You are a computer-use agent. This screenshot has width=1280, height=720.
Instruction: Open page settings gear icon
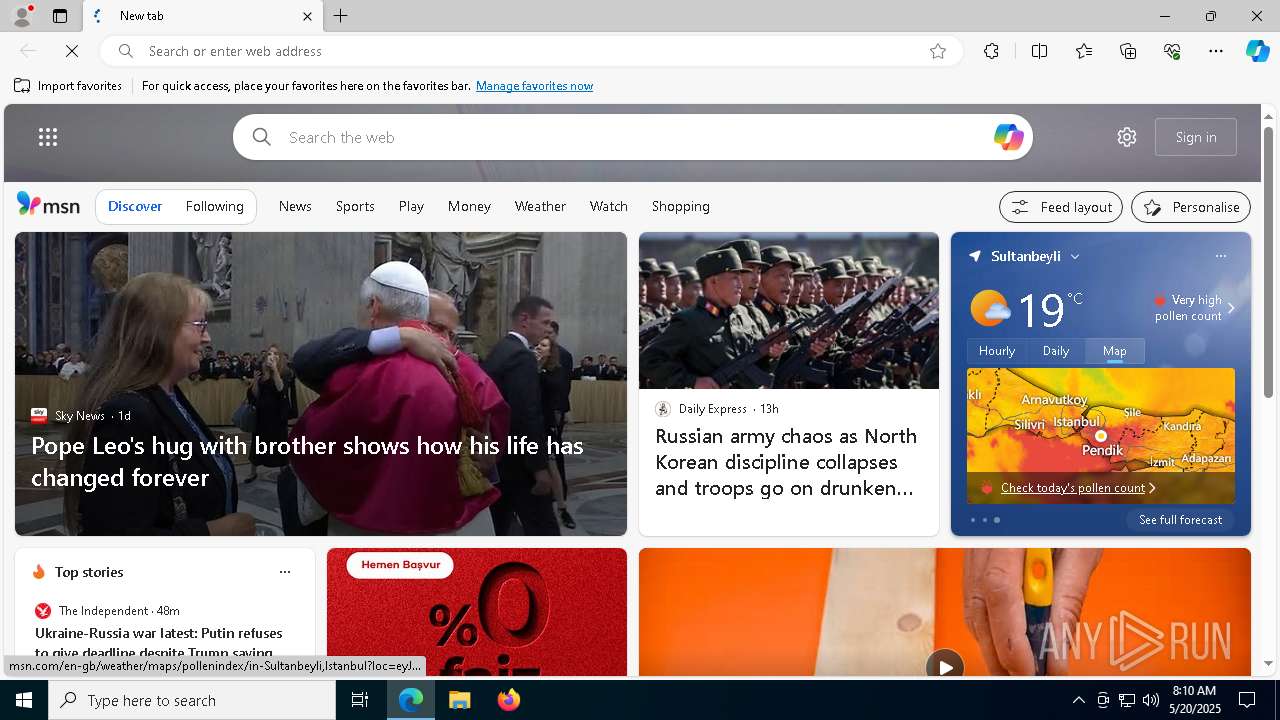pos(1127,137)
